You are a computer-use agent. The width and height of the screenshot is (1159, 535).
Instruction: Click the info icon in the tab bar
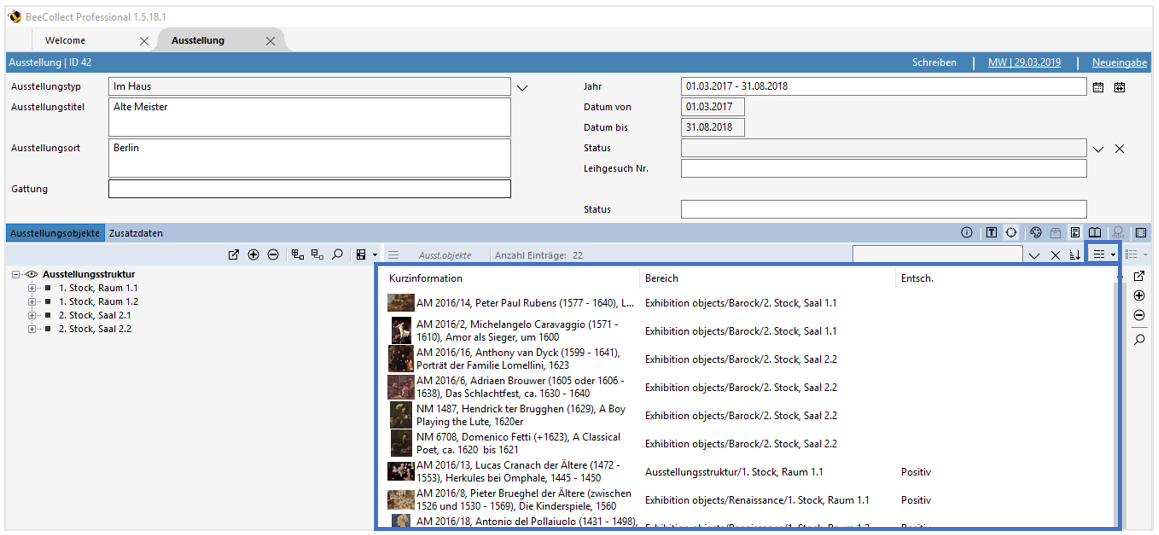tap(967, 233)
